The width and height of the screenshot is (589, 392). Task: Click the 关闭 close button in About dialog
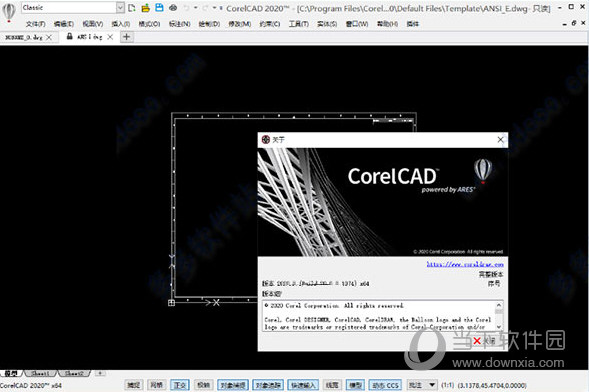pos(485,341)
